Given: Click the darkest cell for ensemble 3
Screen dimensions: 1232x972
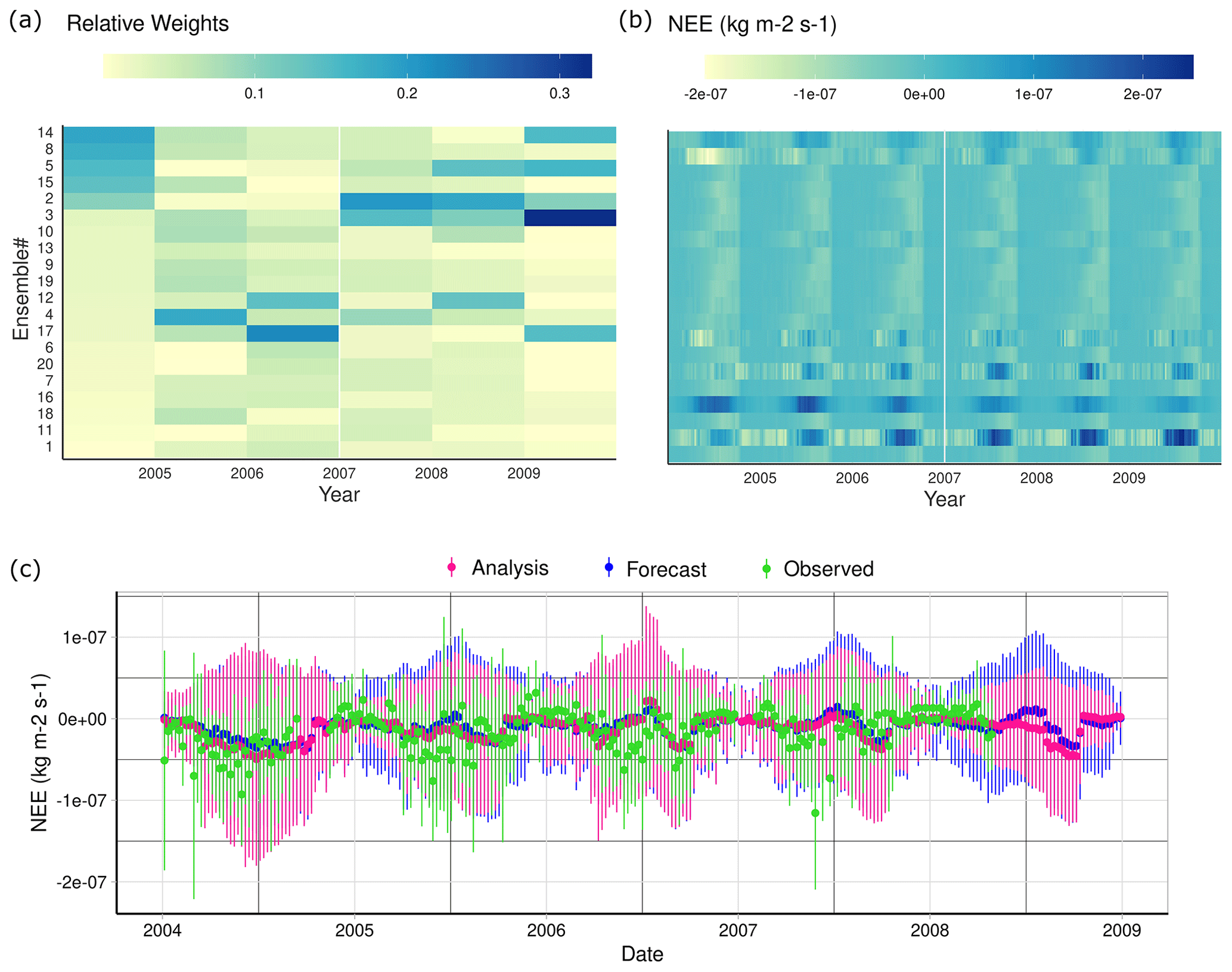Looking at the screenshot, I should [570, 218].
